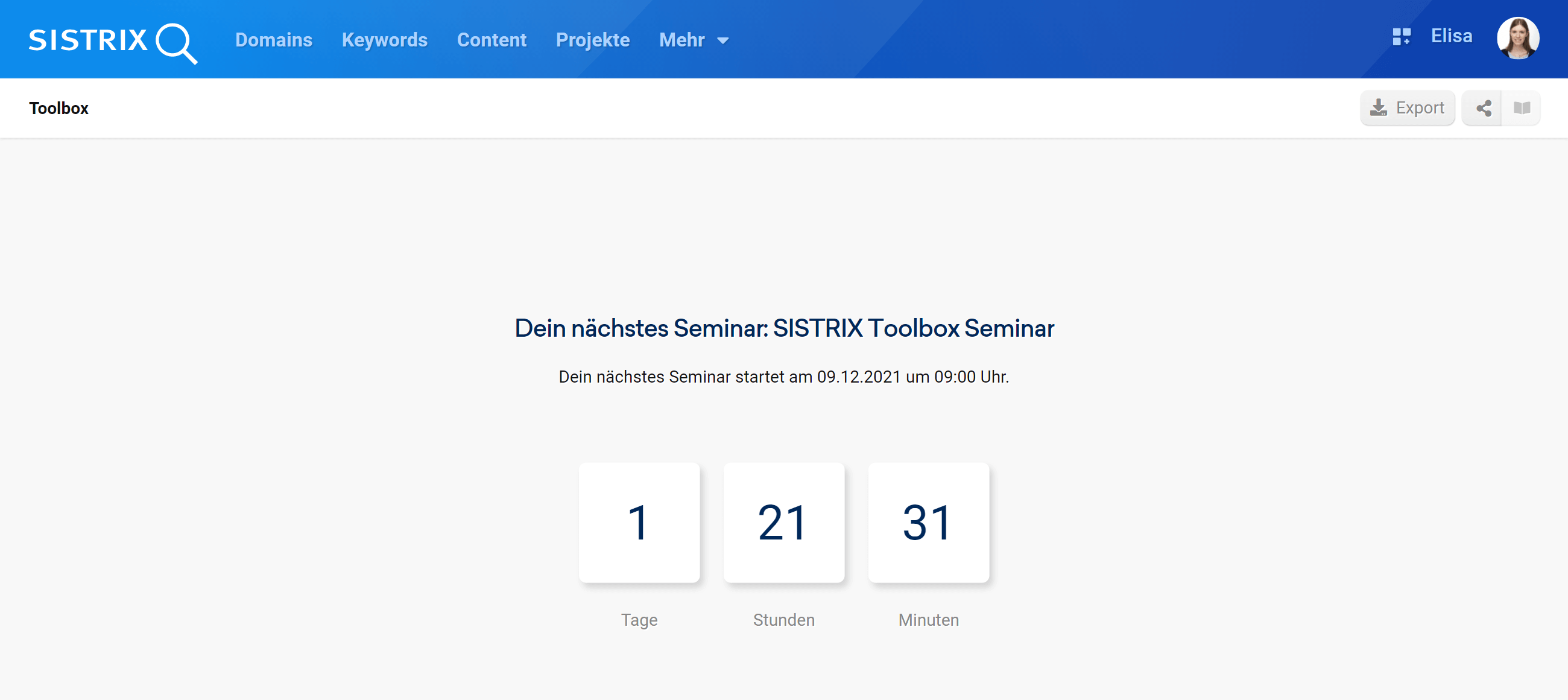Open the Projekte navigation item
The height and width of the screenshot is (700, 1568).
coord(592,40)
